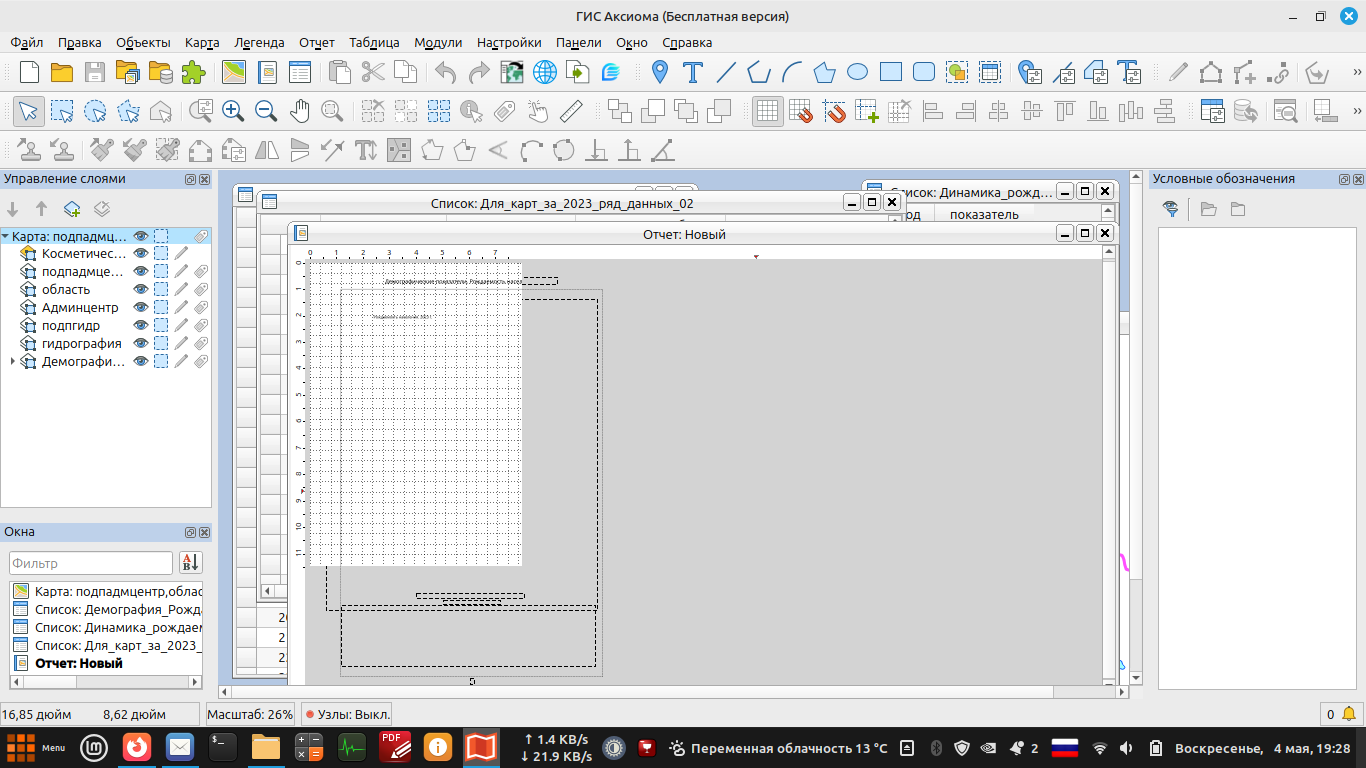The image size is (1366, 768).
Task: Click the Фильтр input field
Action: point(91,563)
